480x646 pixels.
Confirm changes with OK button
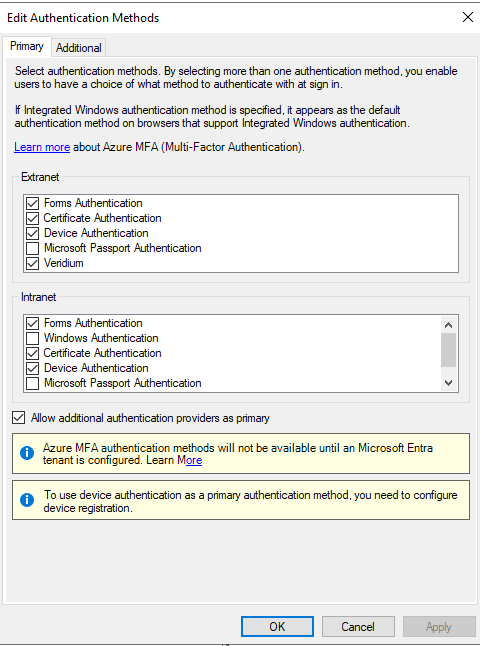(277, 627)
